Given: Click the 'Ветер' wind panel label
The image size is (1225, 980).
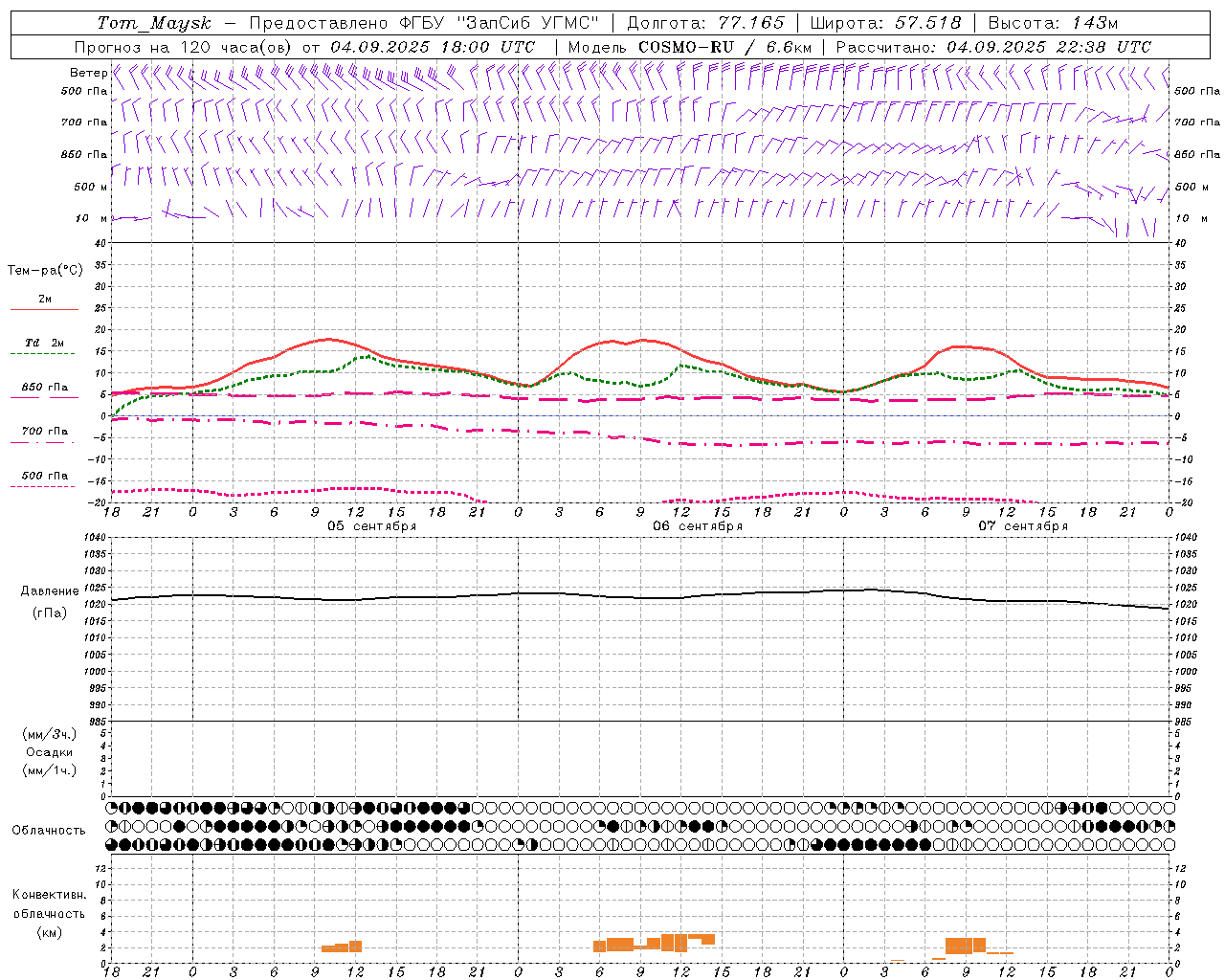Looking at the screenshot, I should (88, 73).
